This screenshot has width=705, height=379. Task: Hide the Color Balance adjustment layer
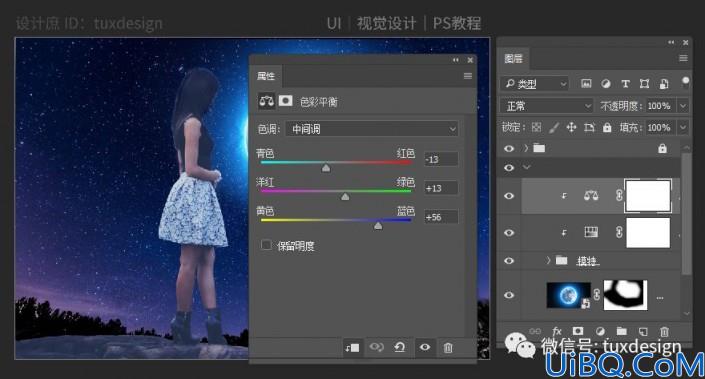[x=509, y=196]
